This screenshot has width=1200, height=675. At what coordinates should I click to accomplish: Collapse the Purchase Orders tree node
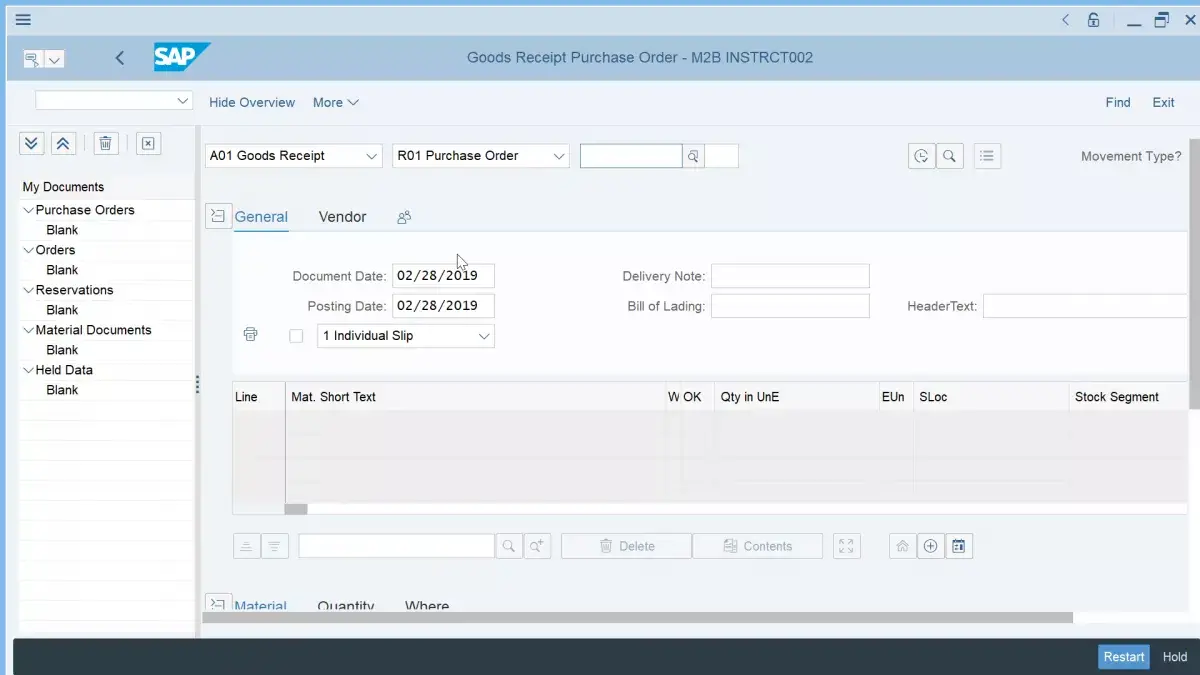(28, 210)
